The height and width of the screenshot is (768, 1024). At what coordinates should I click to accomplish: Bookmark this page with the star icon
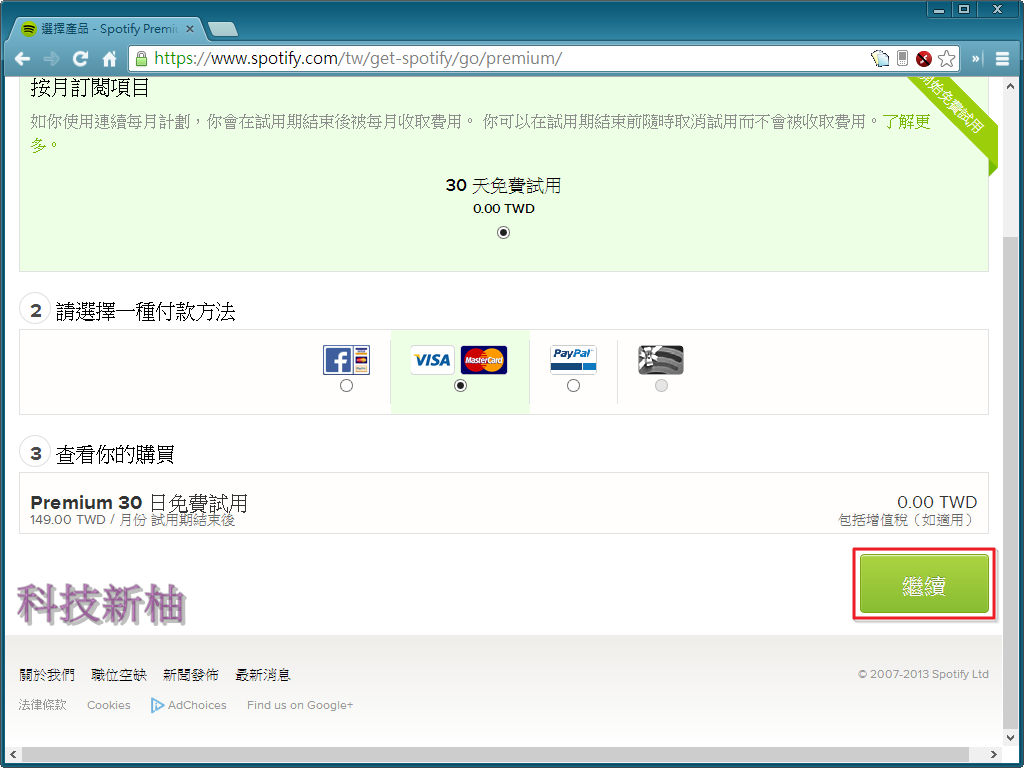coord(946,59)
